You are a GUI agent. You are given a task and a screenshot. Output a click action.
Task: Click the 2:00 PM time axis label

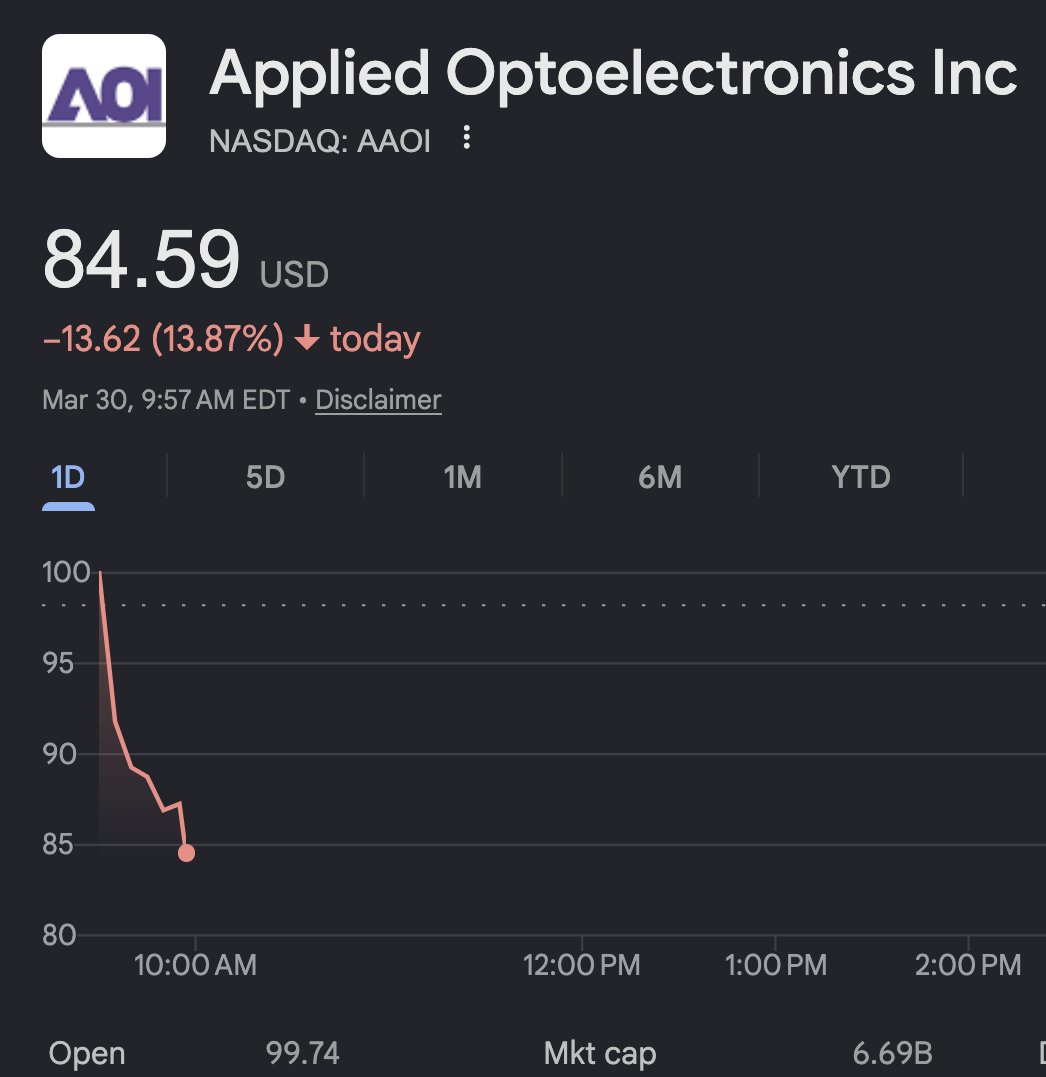pos(968,965)
